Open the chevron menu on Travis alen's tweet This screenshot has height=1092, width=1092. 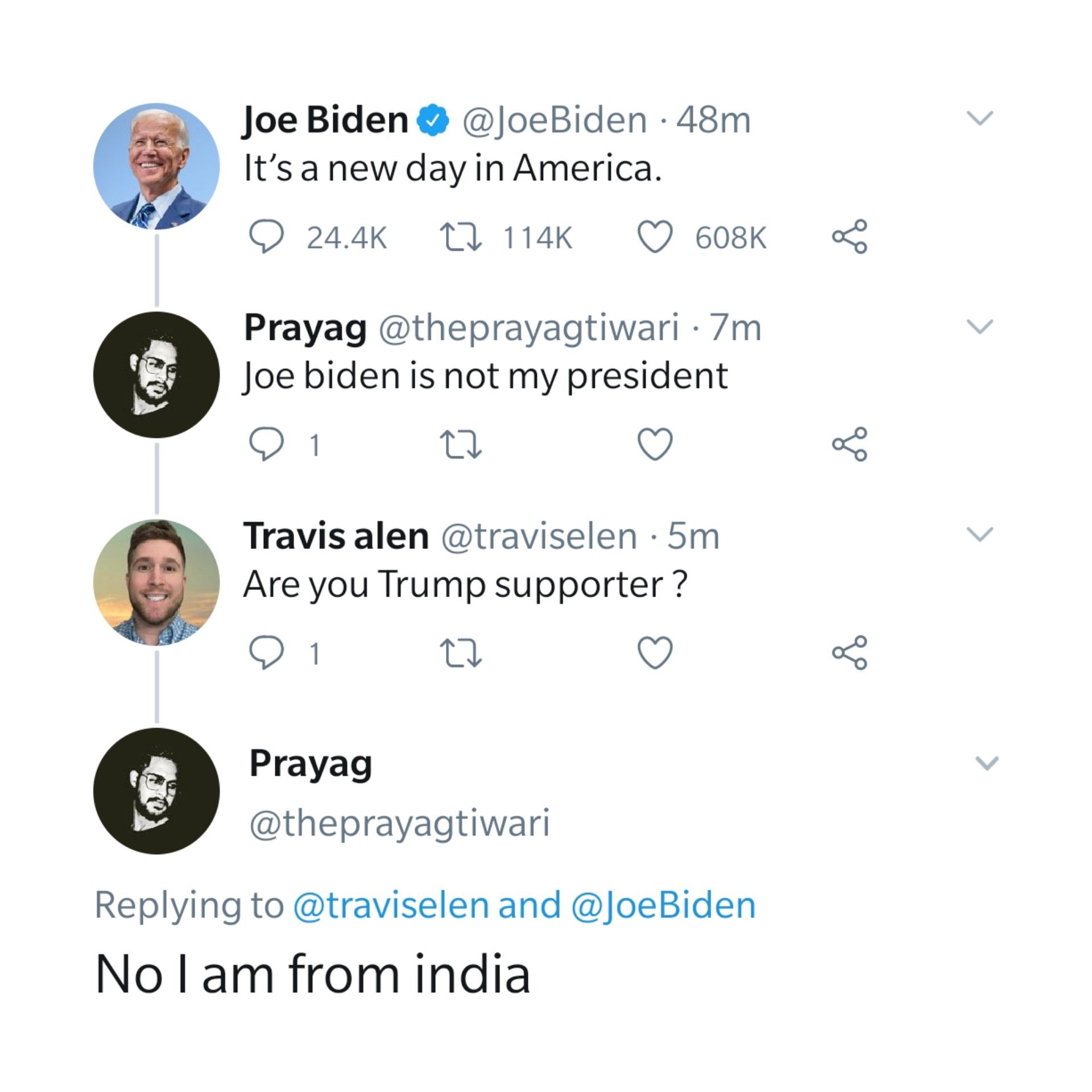pyautogui.click(x=980, y=535)
